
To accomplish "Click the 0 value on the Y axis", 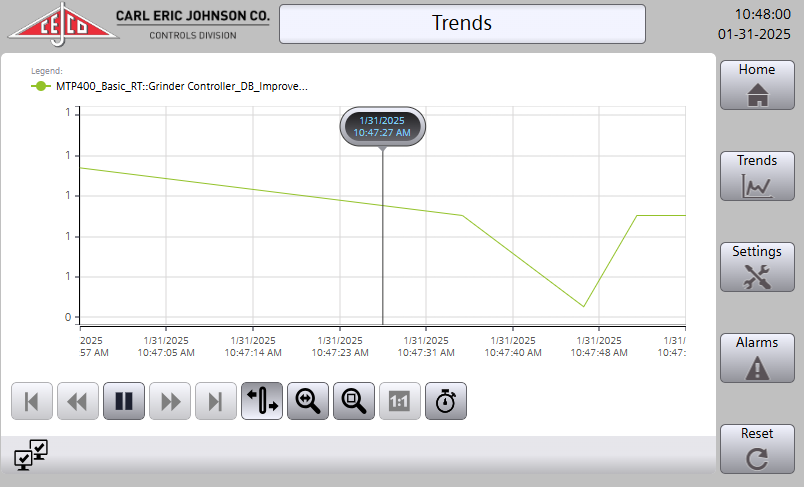I will [x=68, y=317].
